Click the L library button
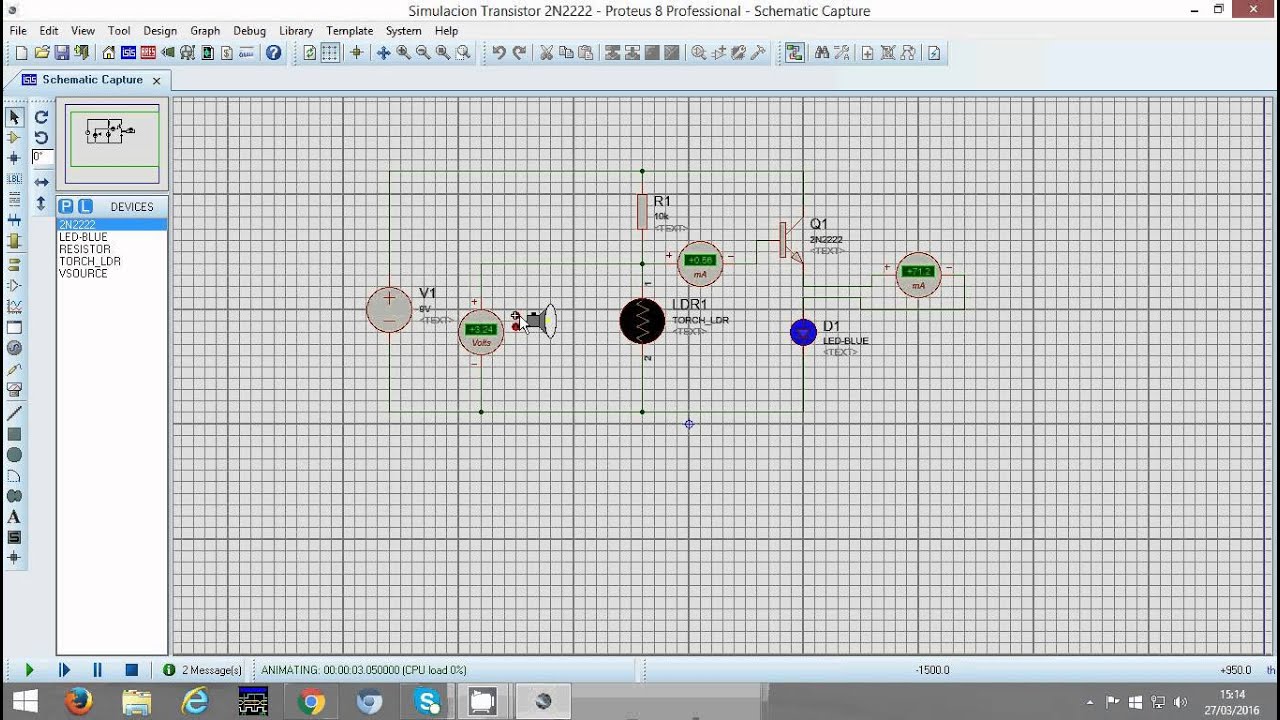The image size is (1280, 720). [x=85, y=206]
